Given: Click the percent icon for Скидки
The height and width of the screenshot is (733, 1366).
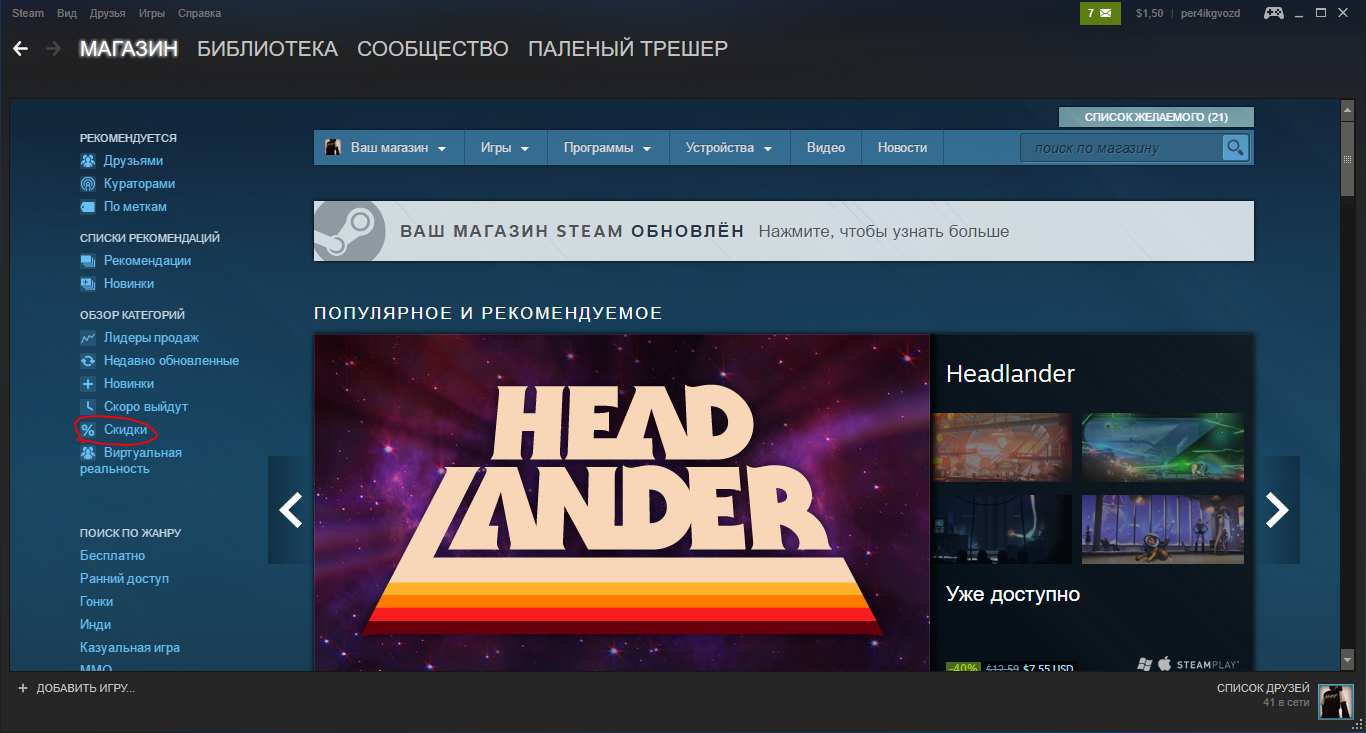Looking at the screenshot, I should [88, 430].
